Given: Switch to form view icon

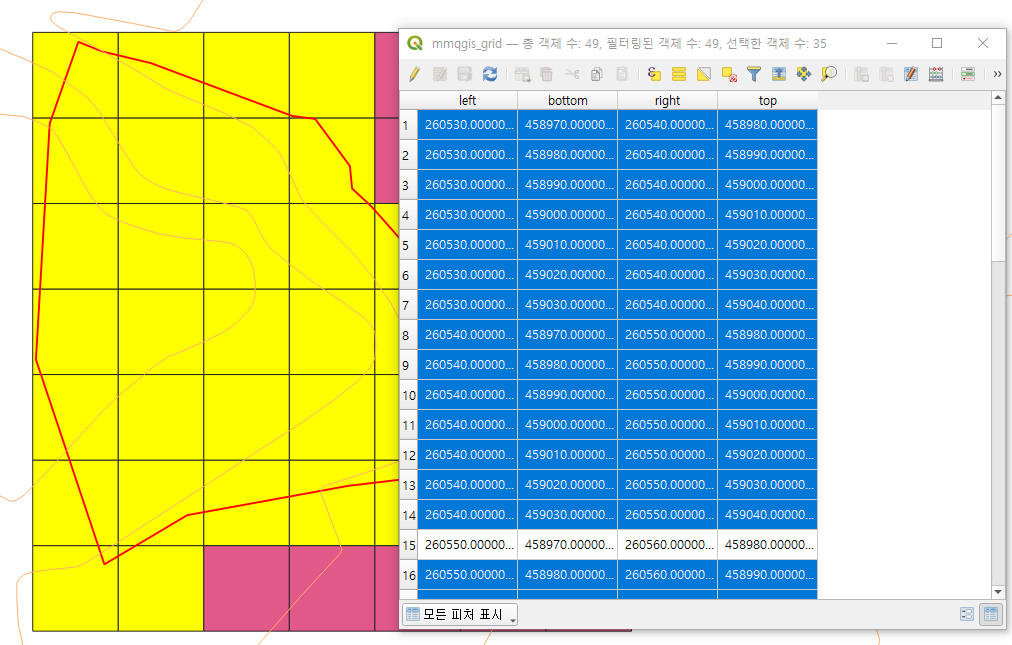Looking at the screenshot, I should pyautogui.click(x=966, y=614).
